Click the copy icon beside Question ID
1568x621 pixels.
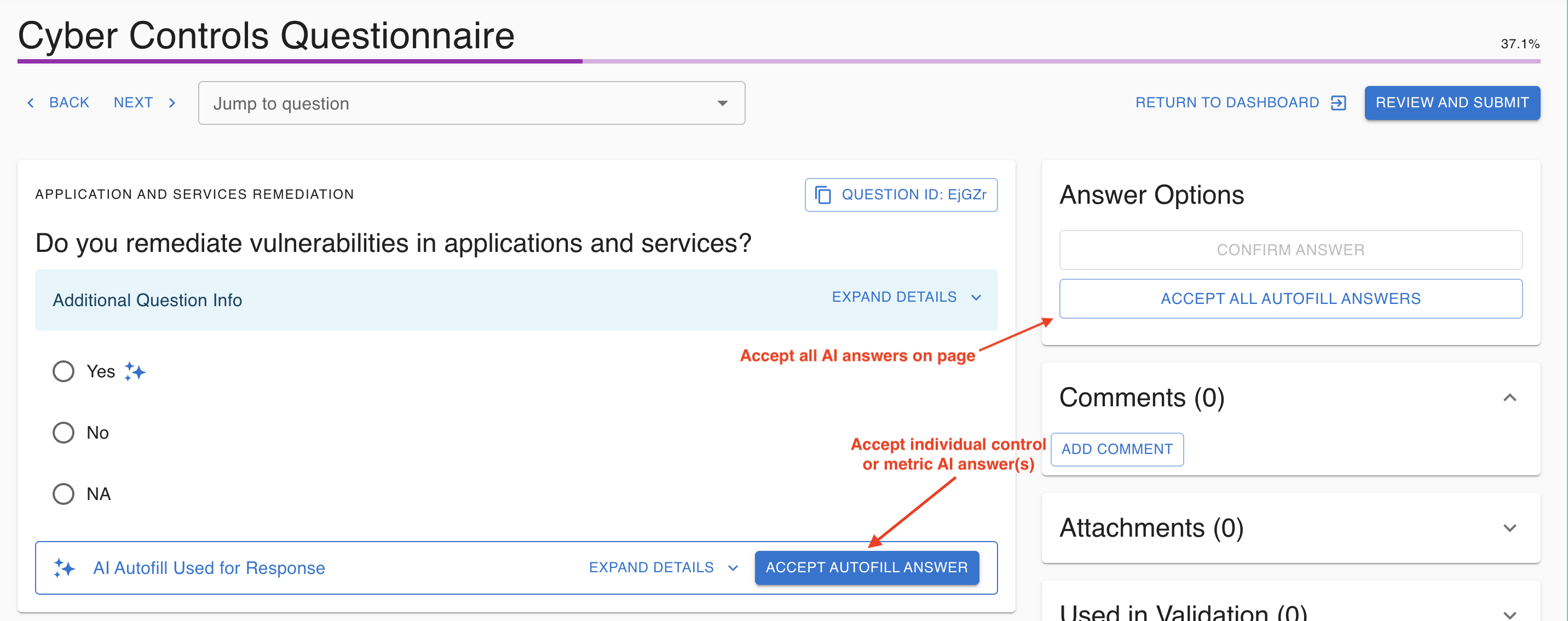(x=823, y=195)
